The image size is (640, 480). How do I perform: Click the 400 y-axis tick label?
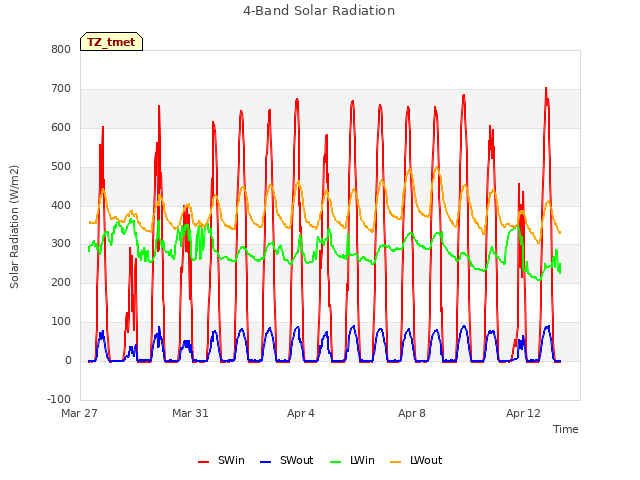point(61,205)
